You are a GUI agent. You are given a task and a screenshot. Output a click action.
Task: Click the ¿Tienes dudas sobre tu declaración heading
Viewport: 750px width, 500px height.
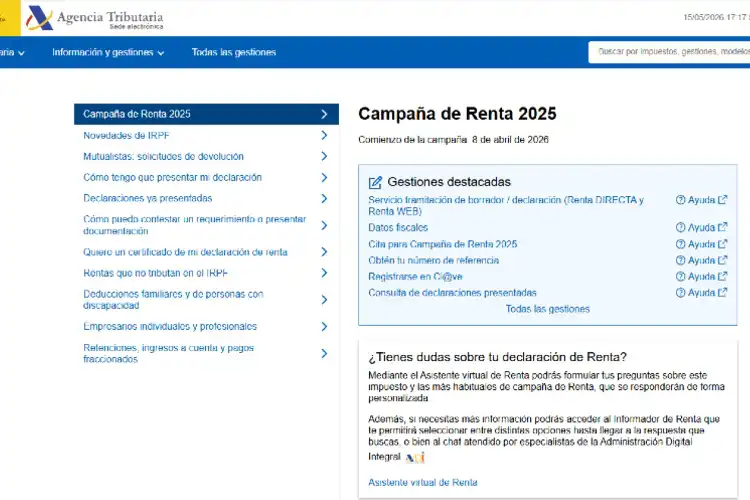click(x=497, y=357)
